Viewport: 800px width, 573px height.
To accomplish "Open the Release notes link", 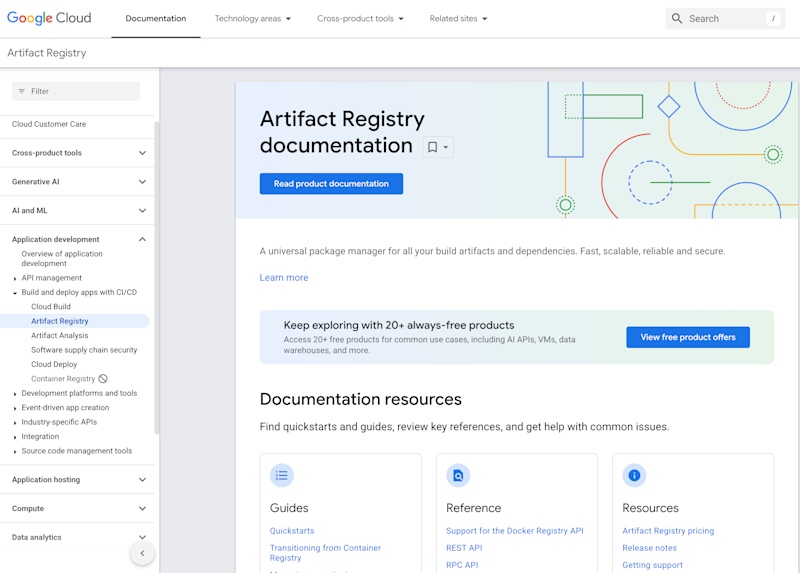I will click(649, 548).
